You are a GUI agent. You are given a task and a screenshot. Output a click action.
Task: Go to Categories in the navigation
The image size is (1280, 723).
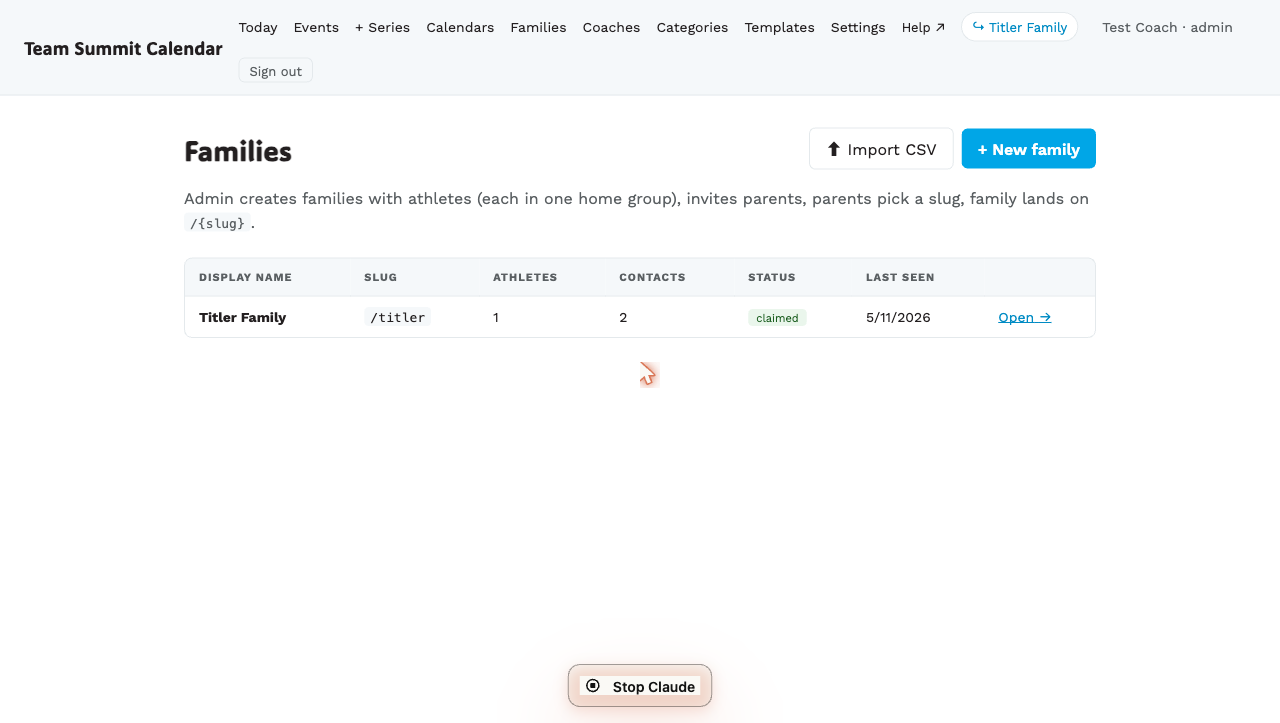[x=692, y=27]
